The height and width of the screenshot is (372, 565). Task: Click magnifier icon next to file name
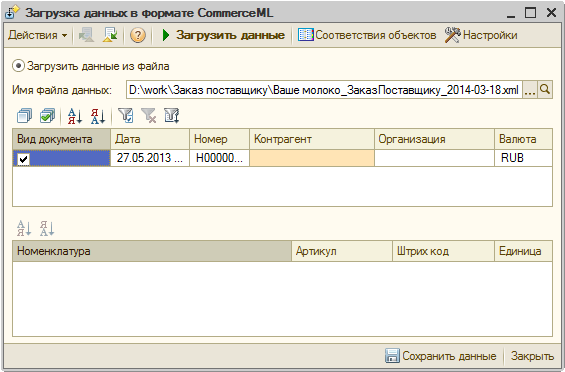coord(545,89)
